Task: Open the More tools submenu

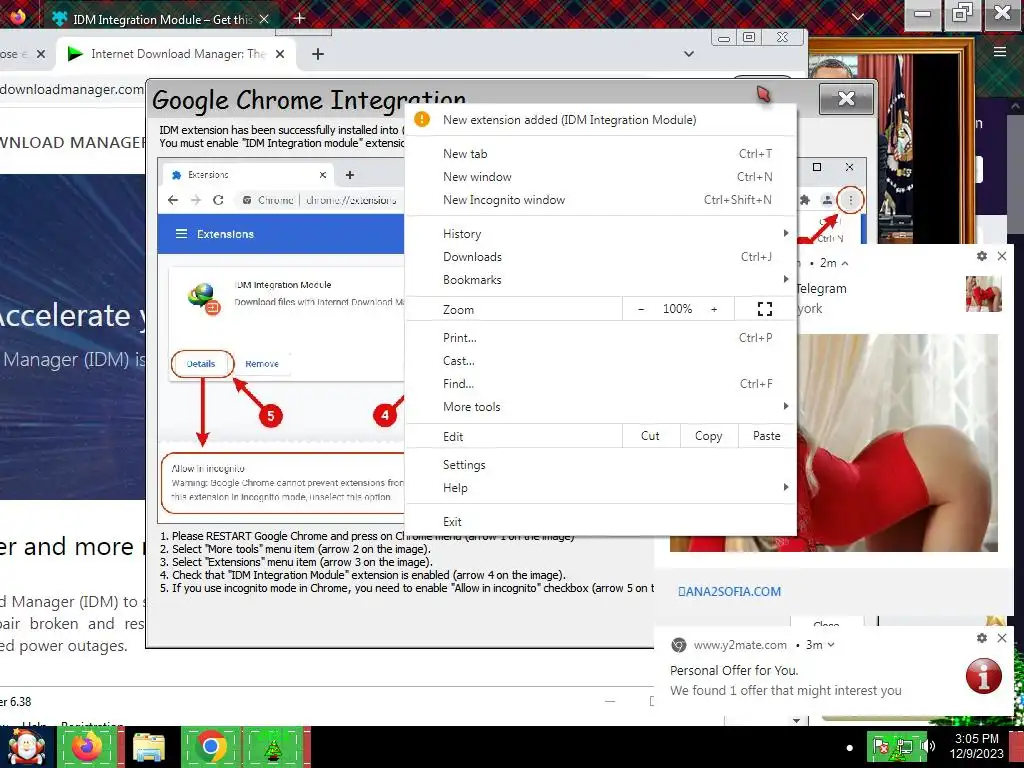Action: tap(600, 407)
